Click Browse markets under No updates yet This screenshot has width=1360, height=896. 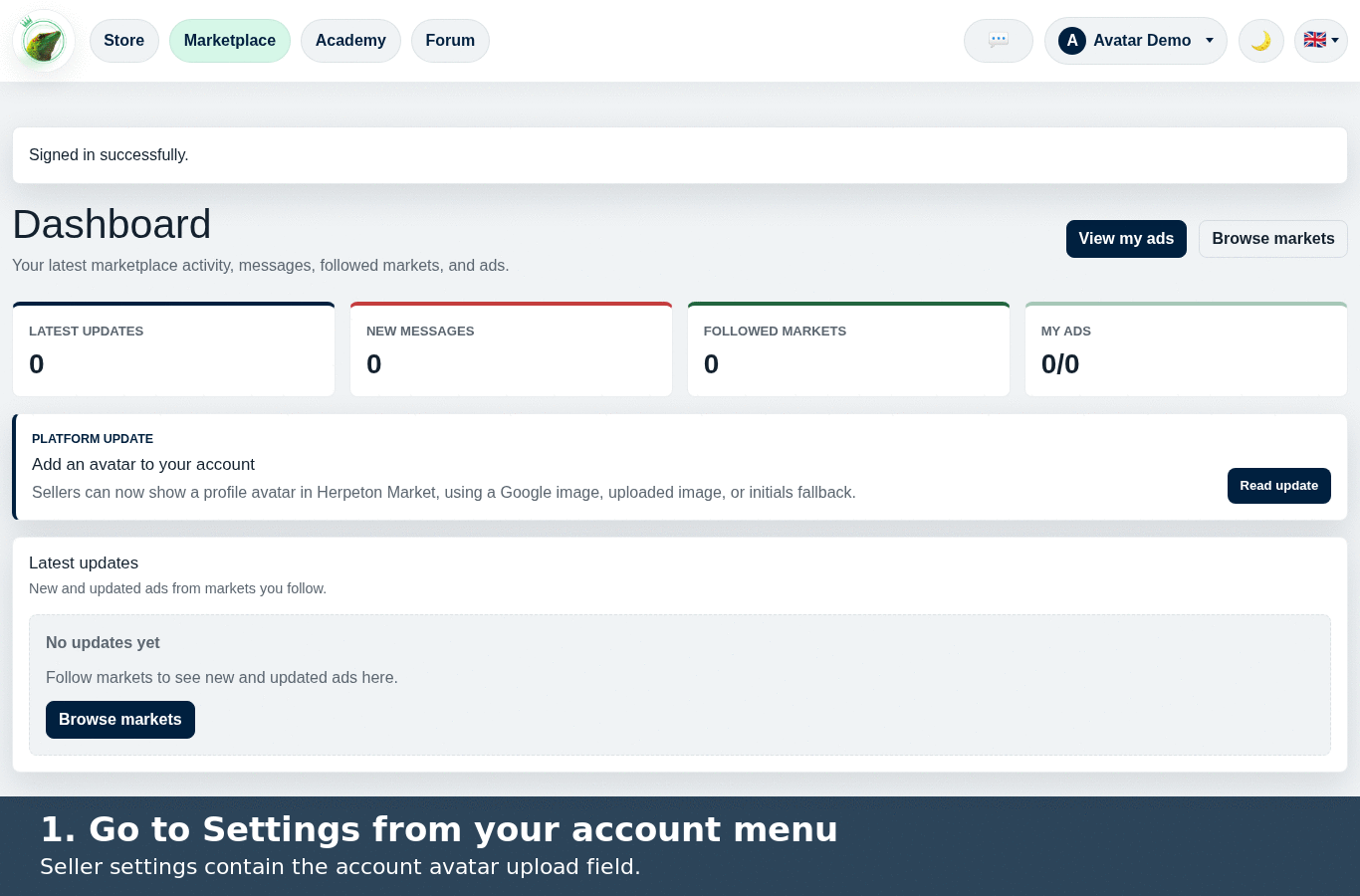pyautogui.click(x=120, y=720)
